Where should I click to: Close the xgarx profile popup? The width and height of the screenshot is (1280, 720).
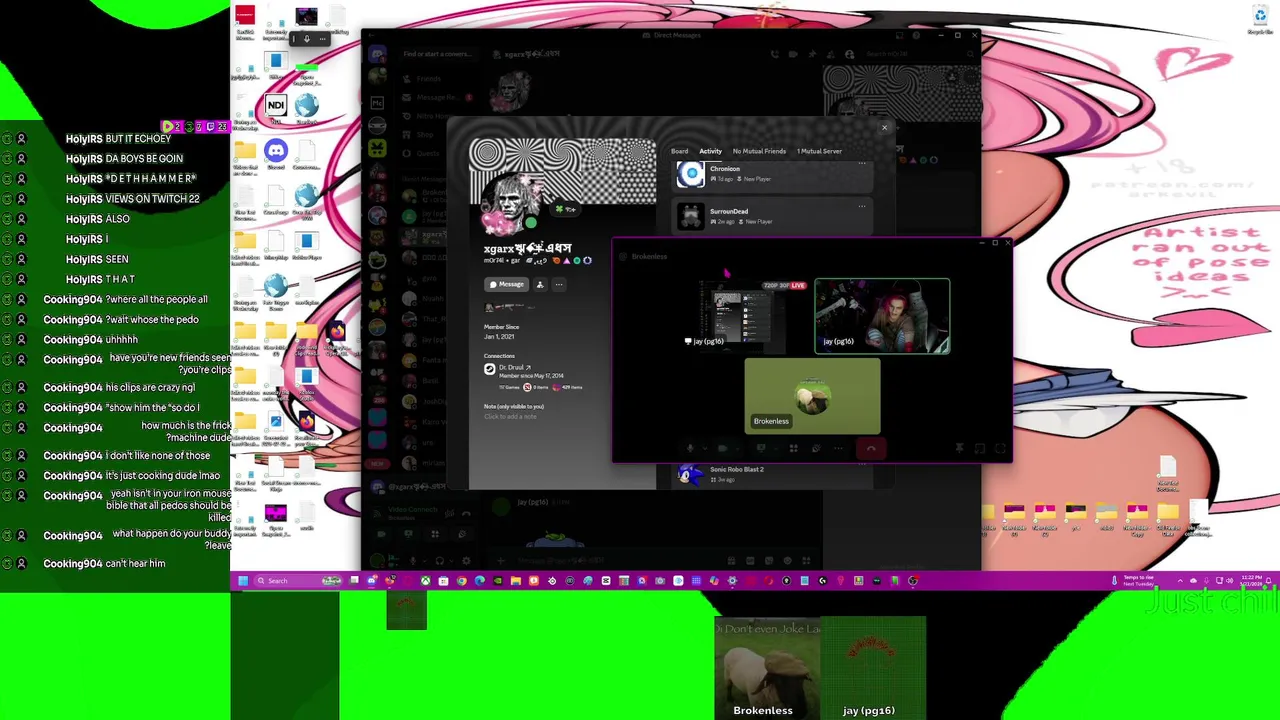tap(884, 128)
